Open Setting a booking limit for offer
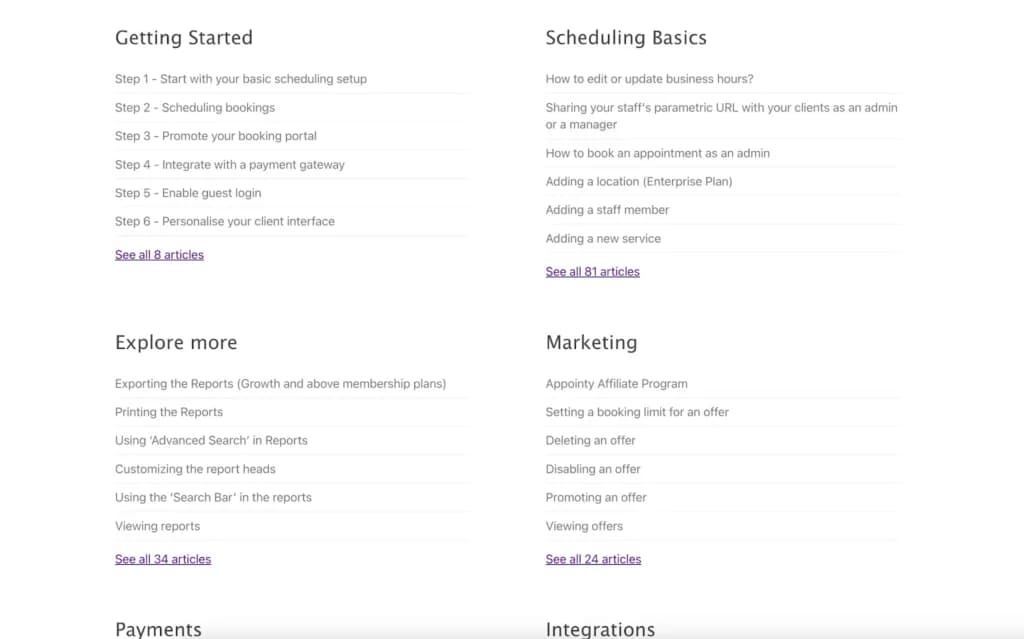This screenshot has height=639, width=1024. tap(637, 412)
